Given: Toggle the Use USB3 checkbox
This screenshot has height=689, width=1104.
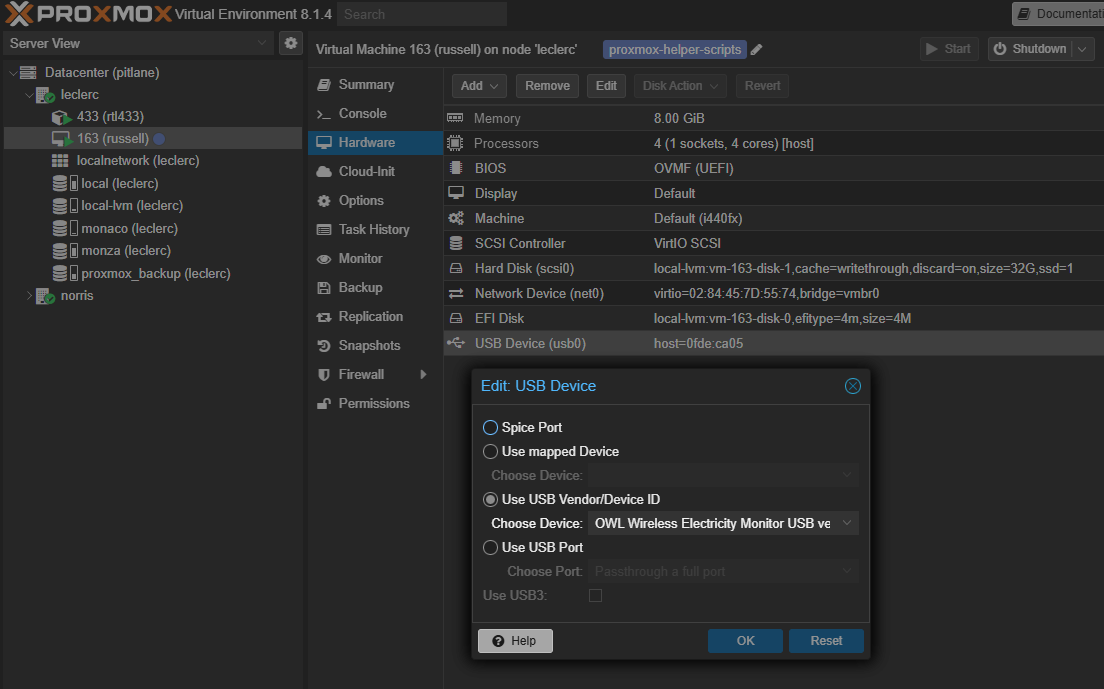Looking at the screenshot, I should 595,595.
